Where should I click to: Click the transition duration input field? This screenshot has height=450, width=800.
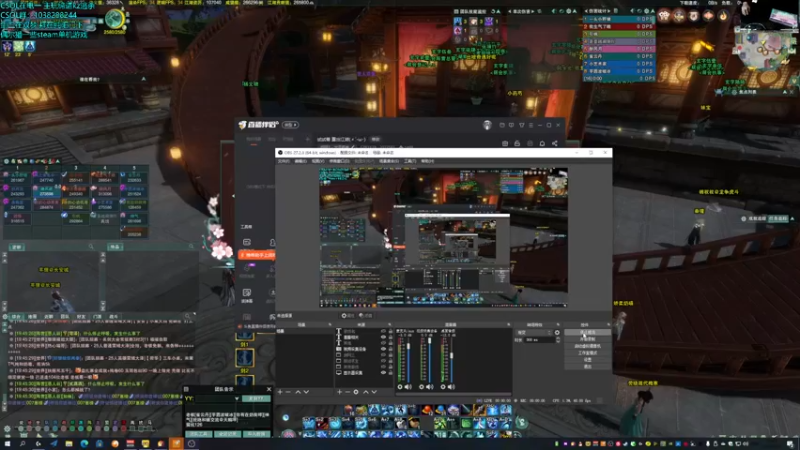[x=540, y=340]
